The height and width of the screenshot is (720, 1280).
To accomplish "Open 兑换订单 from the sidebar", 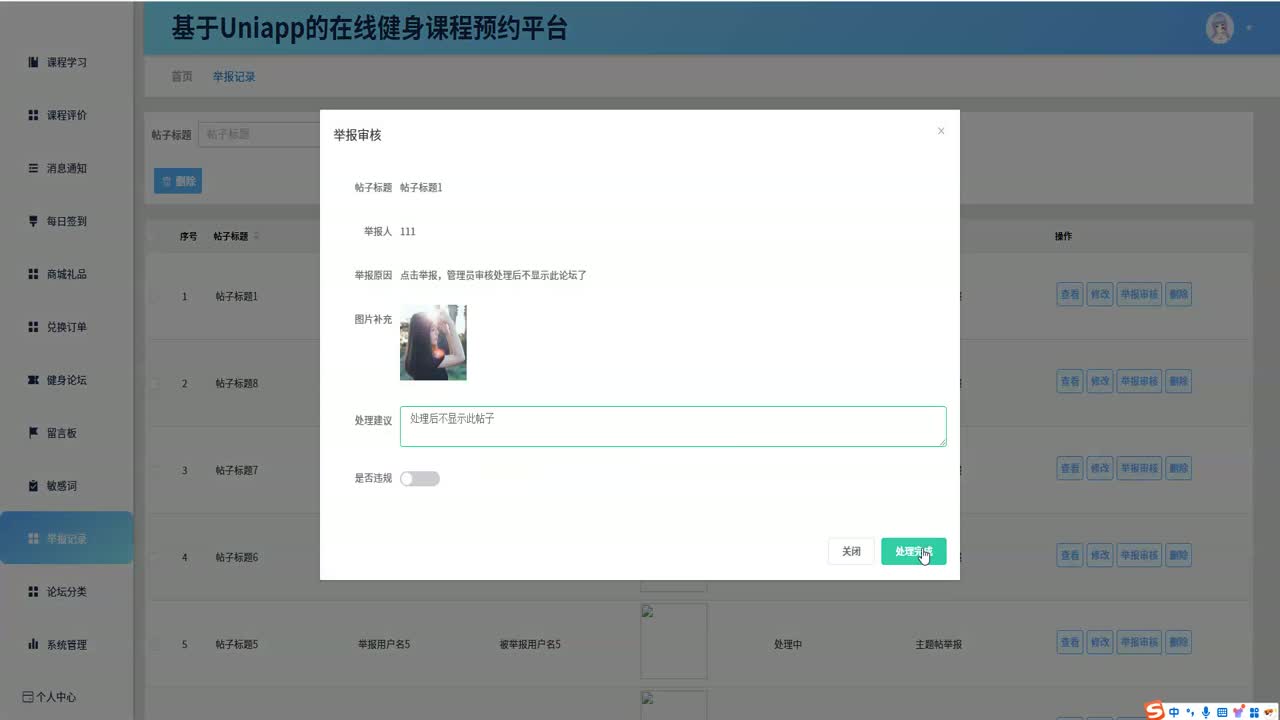I will click(66, 327).
